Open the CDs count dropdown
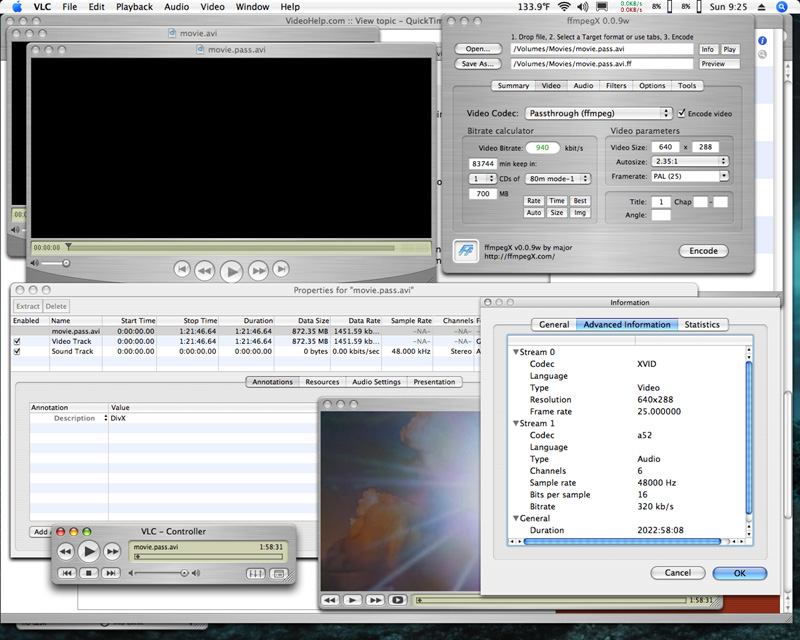 (x=482, y=179)
